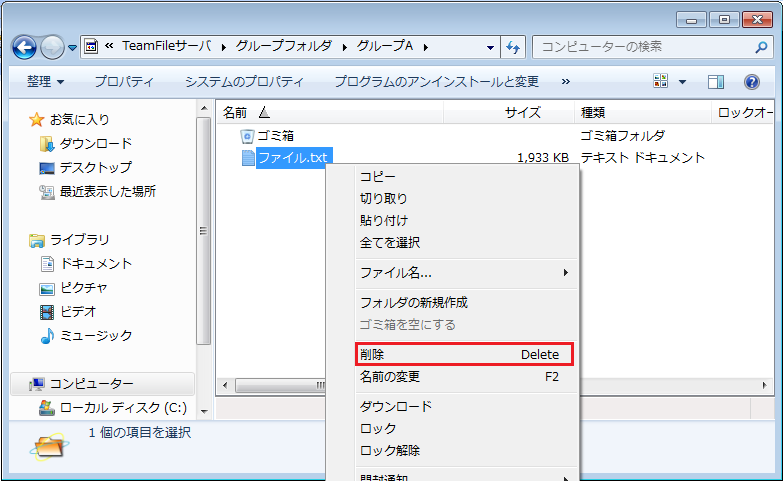Image resolution: width=783 pixels, height=481 pixels.
Task: Click the search magnifier icon
Action: pyautogui.click(x=761, y=46)
